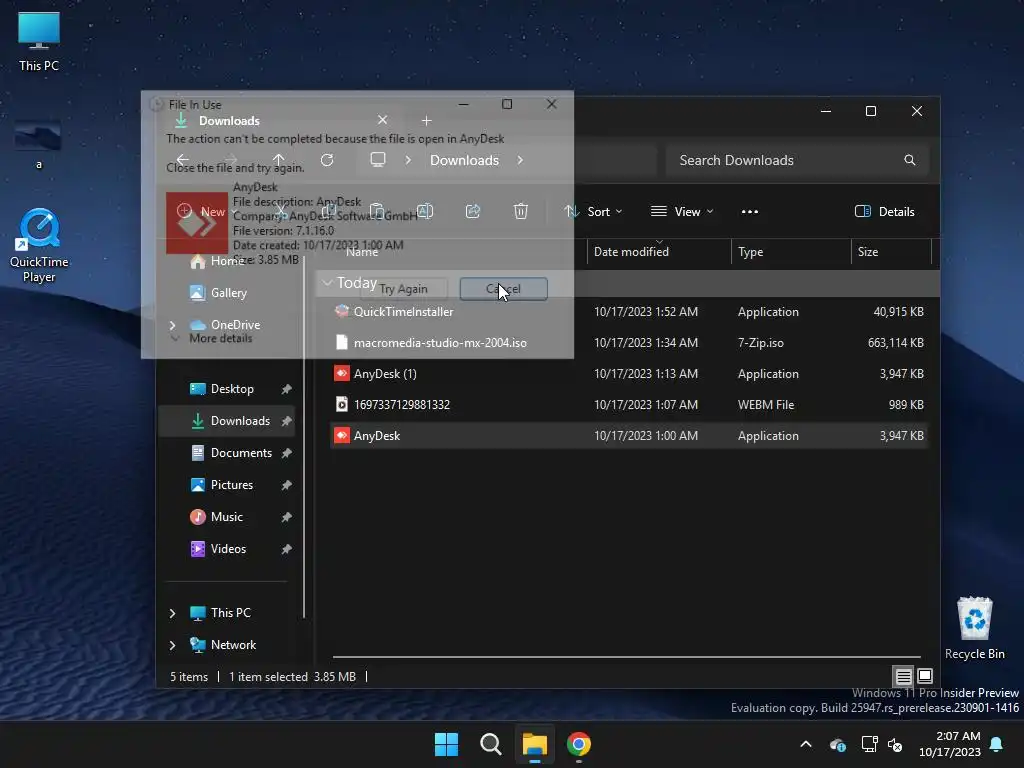
Task: Click the Delete trash icon in toolbar
Action: click(x=520, y=212)
